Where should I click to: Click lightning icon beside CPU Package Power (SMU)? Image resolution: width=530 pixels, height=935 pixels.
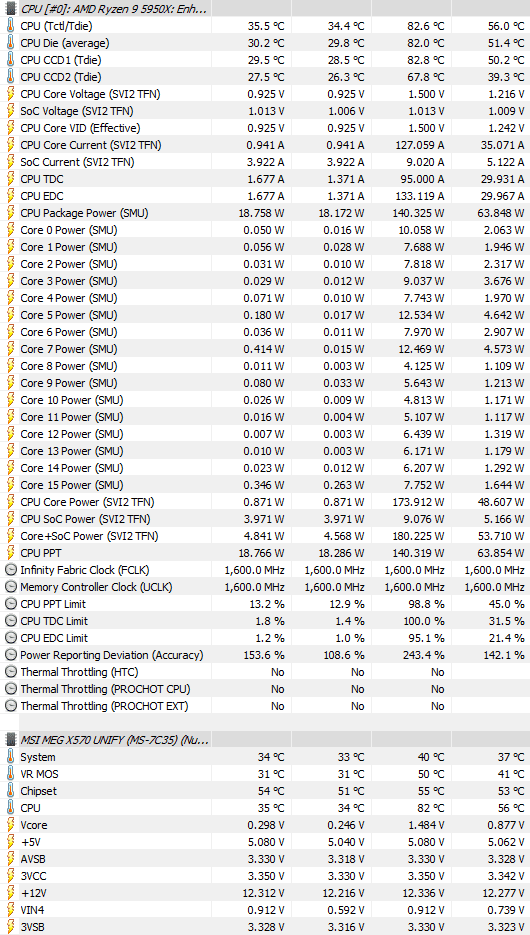(10, 213)
